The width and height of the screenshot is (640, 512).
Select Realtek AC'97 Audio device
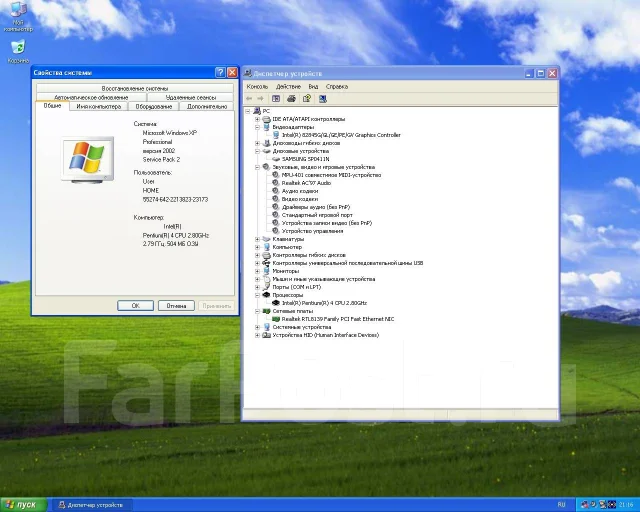(306, 183)
